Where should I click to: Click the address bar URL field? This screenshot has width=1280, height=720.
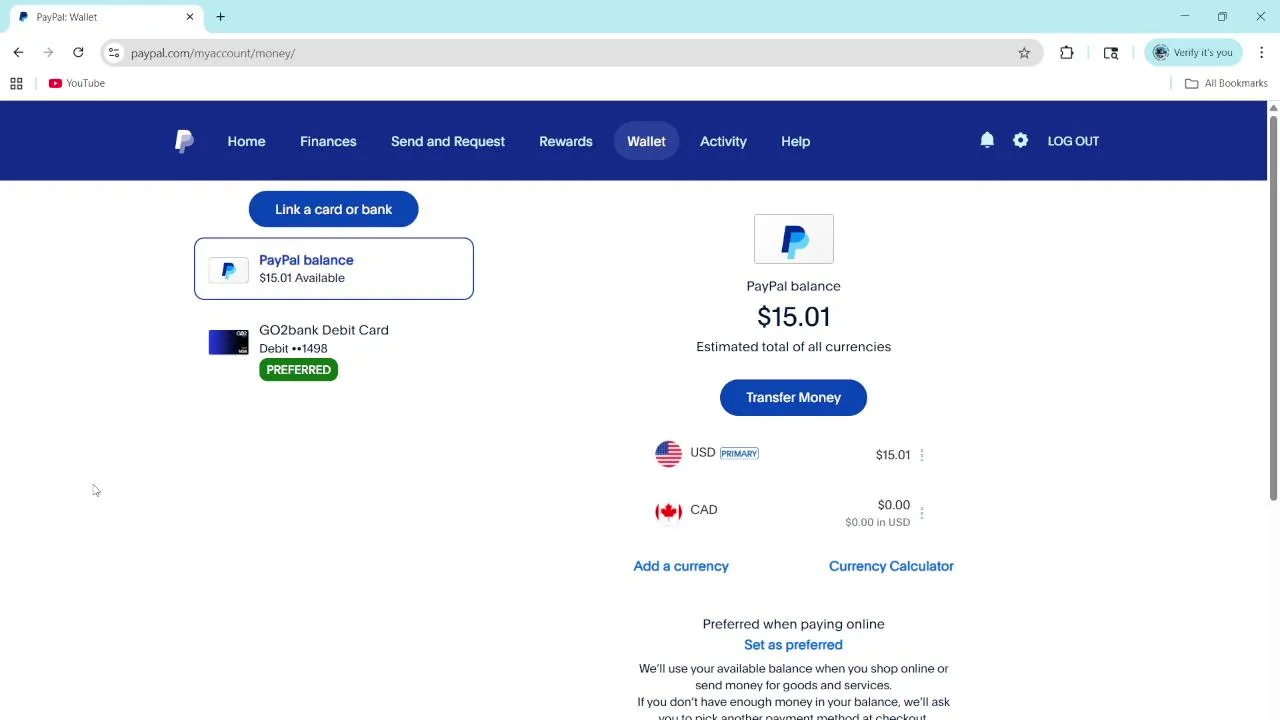[x=570, y=53]
